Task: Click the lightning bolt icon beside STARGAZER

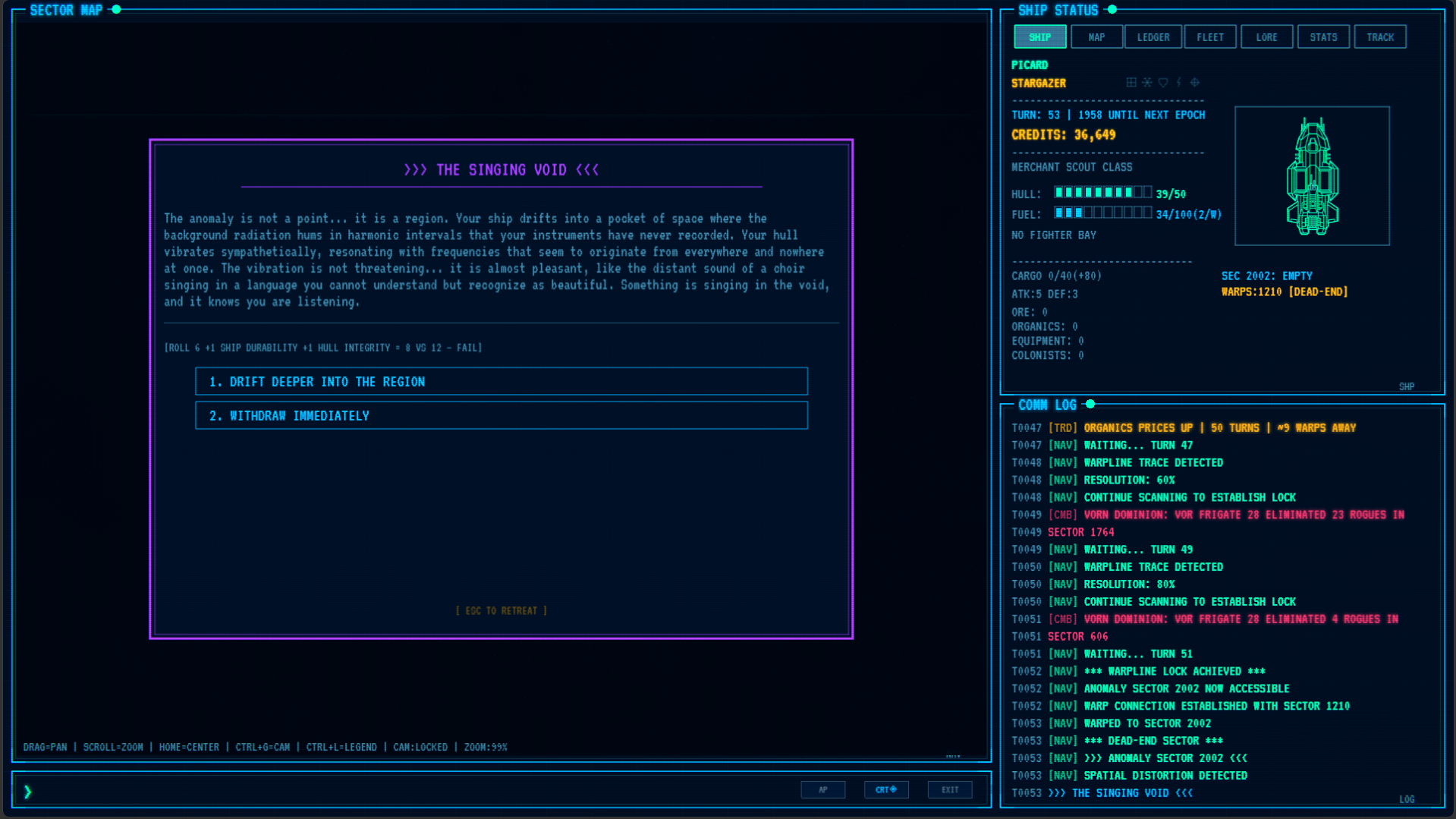Action: point(1179,83)
